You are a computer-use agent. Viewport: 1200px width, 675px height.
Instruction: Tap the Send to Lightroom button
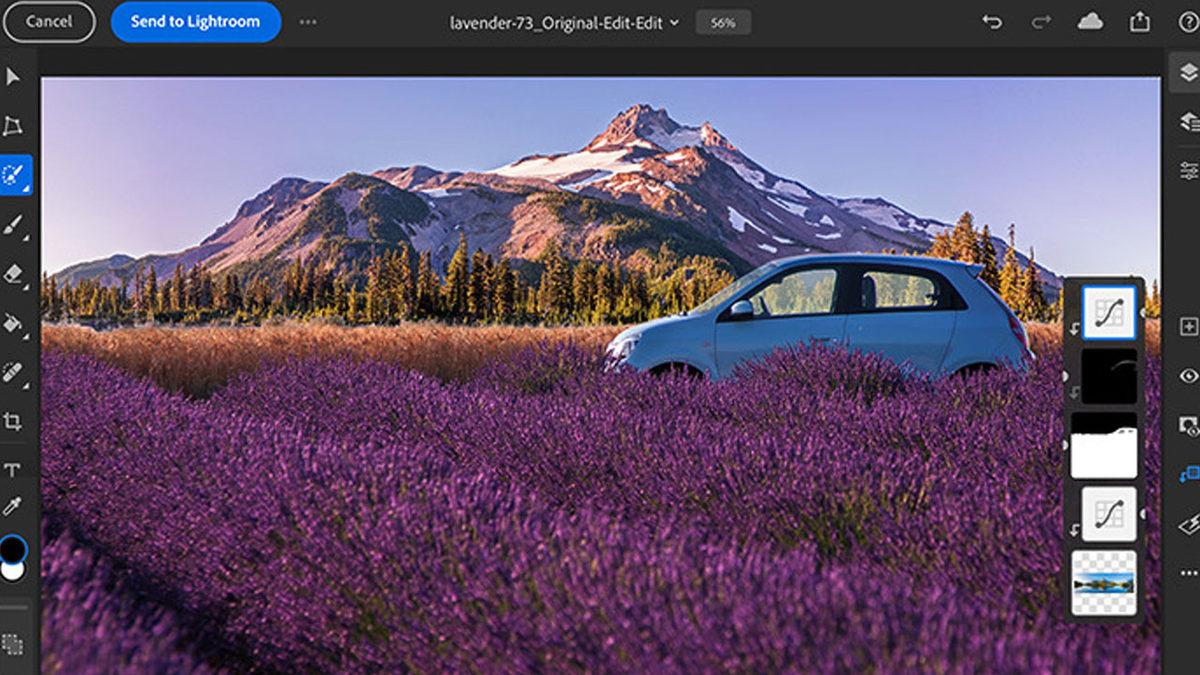(195, 21)
